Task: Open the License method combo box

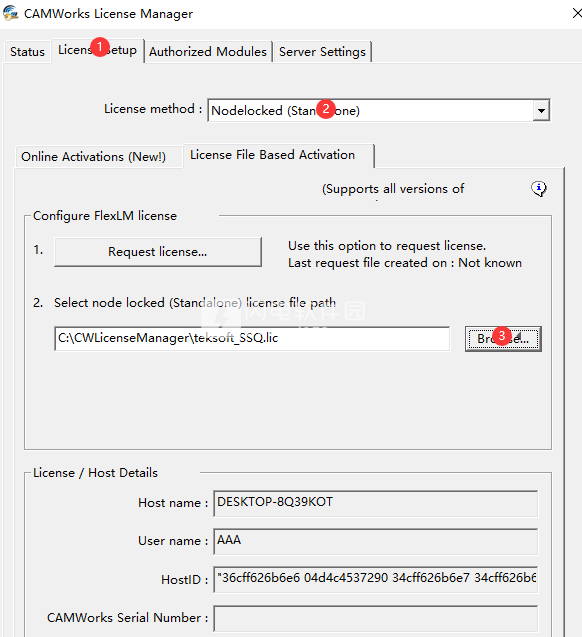Action: [x=379, y=110]
